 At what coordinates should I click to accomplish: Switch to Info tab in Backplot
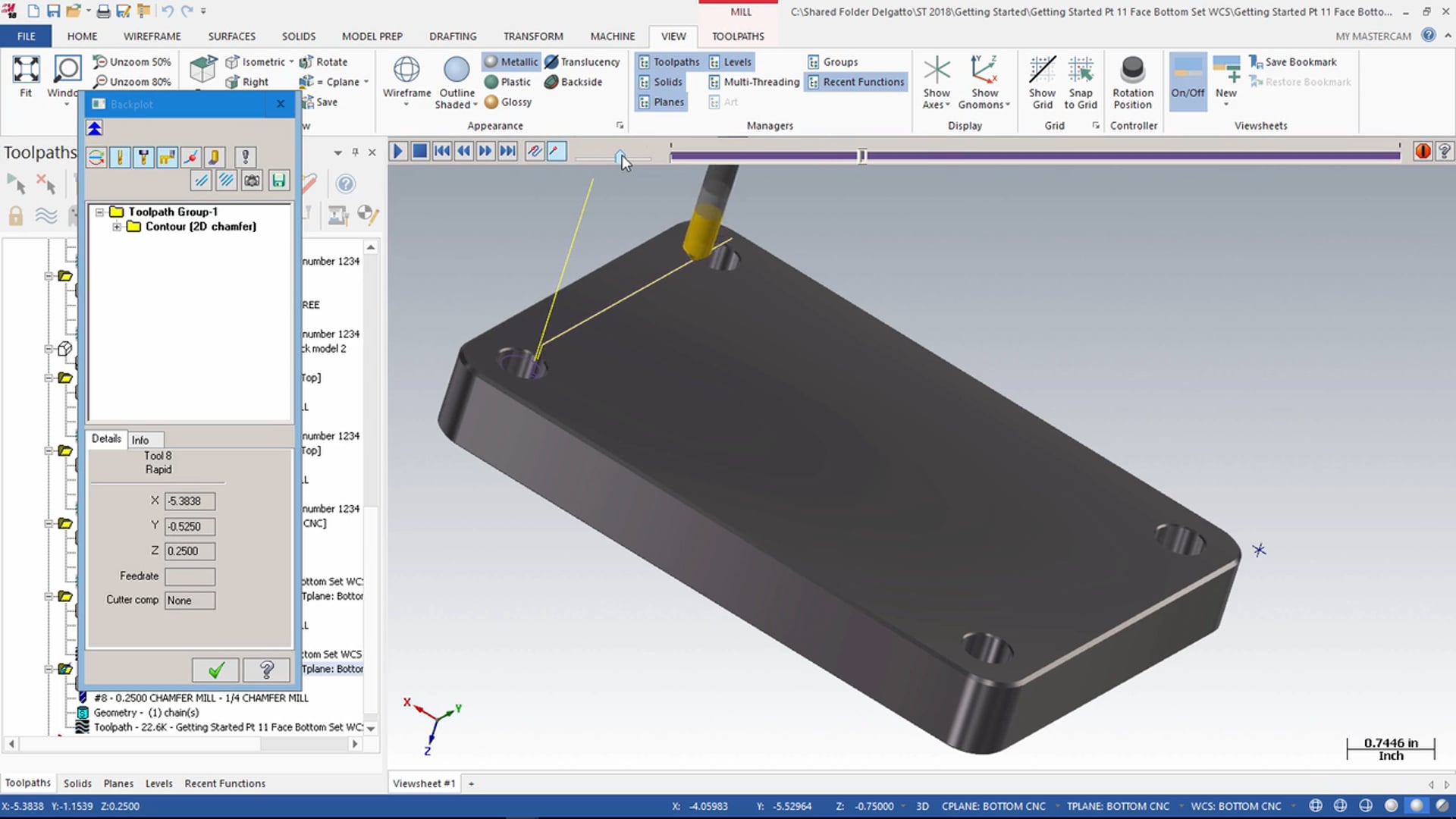point(140,440)
